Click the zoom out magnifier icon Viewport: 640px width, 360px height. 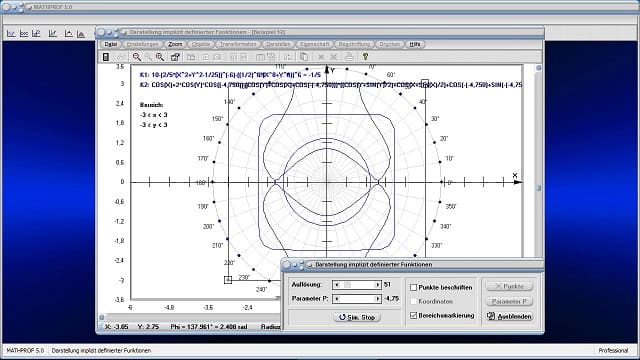coord(137,57)
